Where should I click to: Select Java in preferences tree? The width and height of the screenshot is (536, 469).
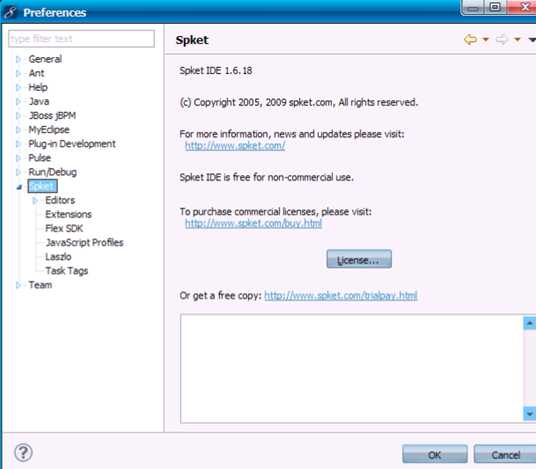39,102
